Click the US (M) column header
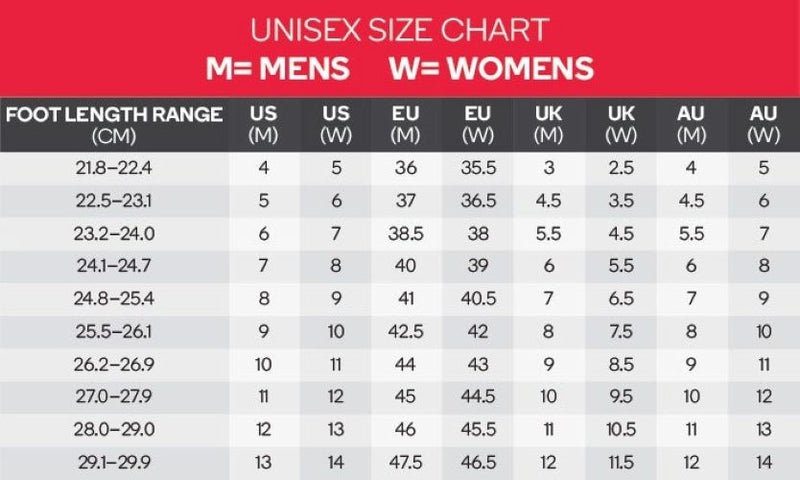800x480 pixels. tap(264, 123)
